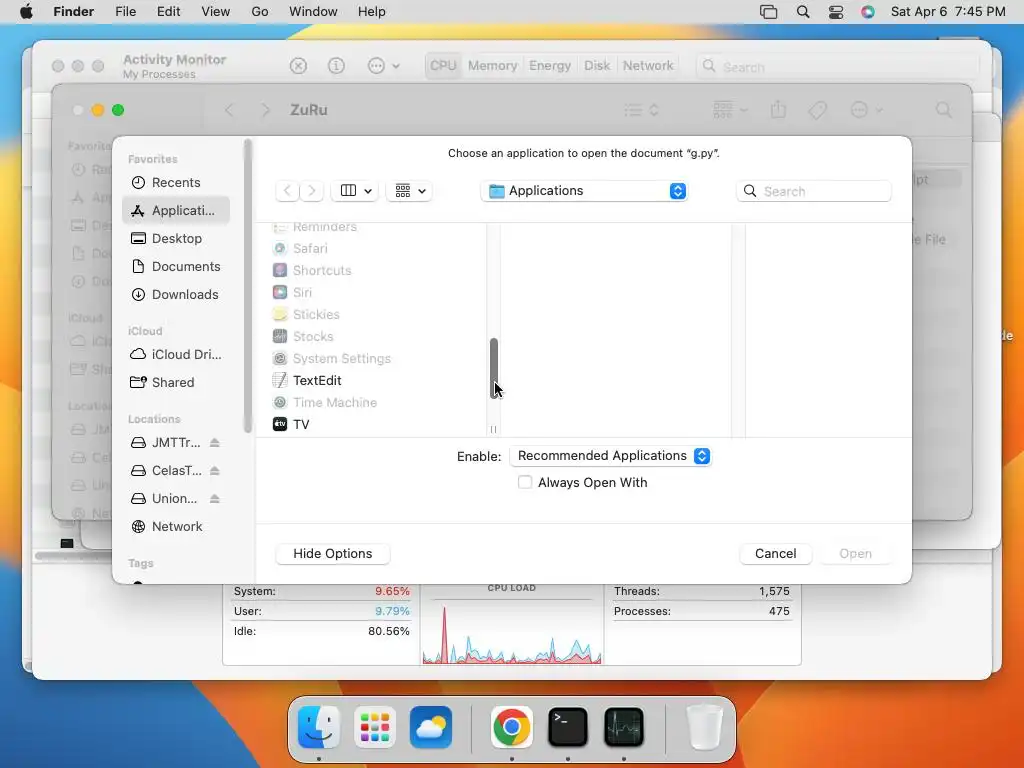Click Activity Monitor's inspect info icon
The width and height of the screenshot is (1024, 768).
pos(336,66)
